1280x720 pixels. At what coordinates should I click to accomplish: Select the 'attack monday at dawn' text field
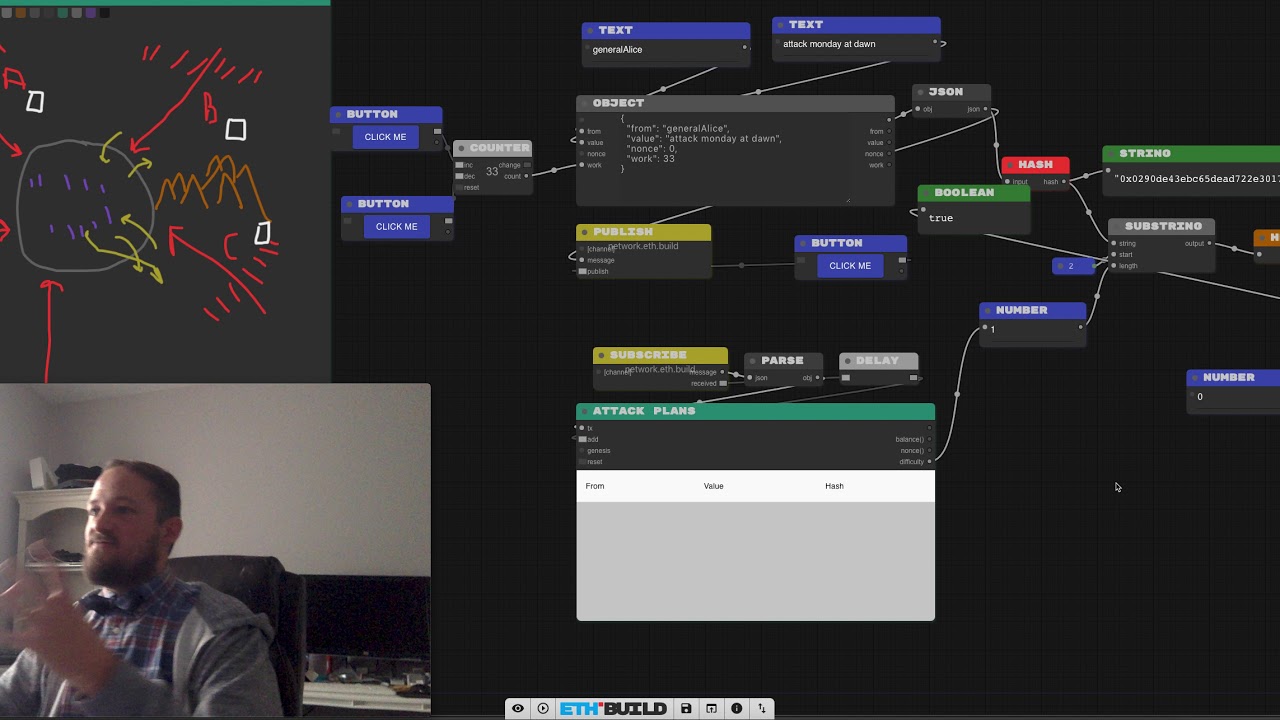[856, 44]
